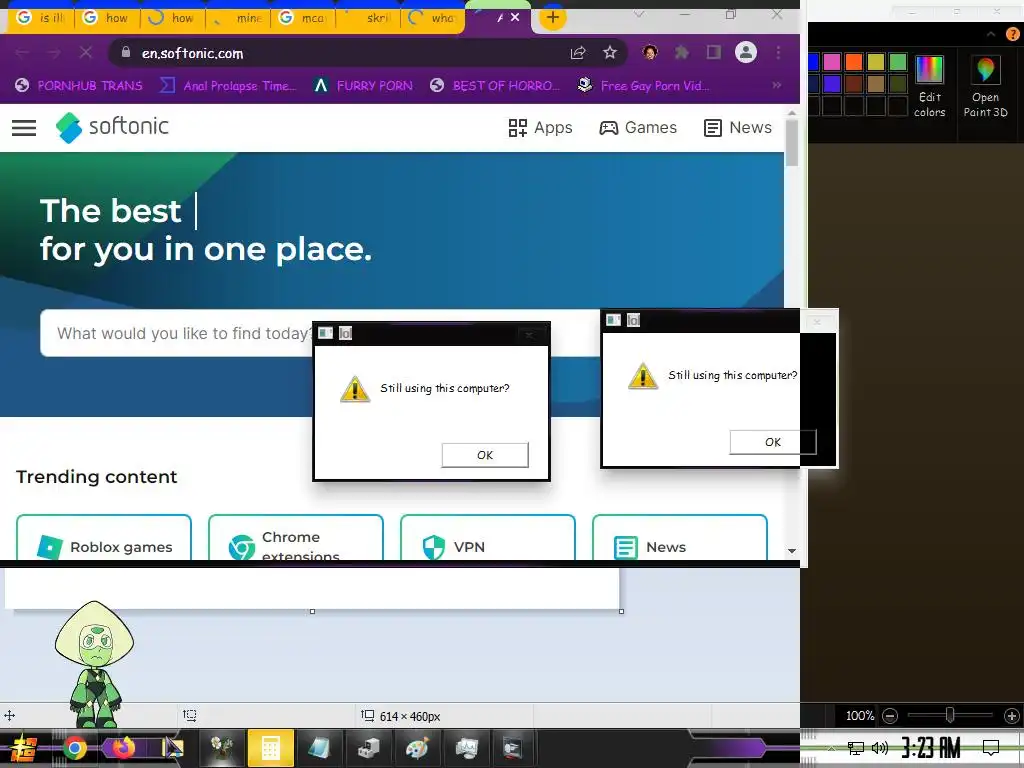The width and height of the screenshot is (1024, 768).
Task: Switch to the 'wha' tab
Action: click(x=432, y=18)
